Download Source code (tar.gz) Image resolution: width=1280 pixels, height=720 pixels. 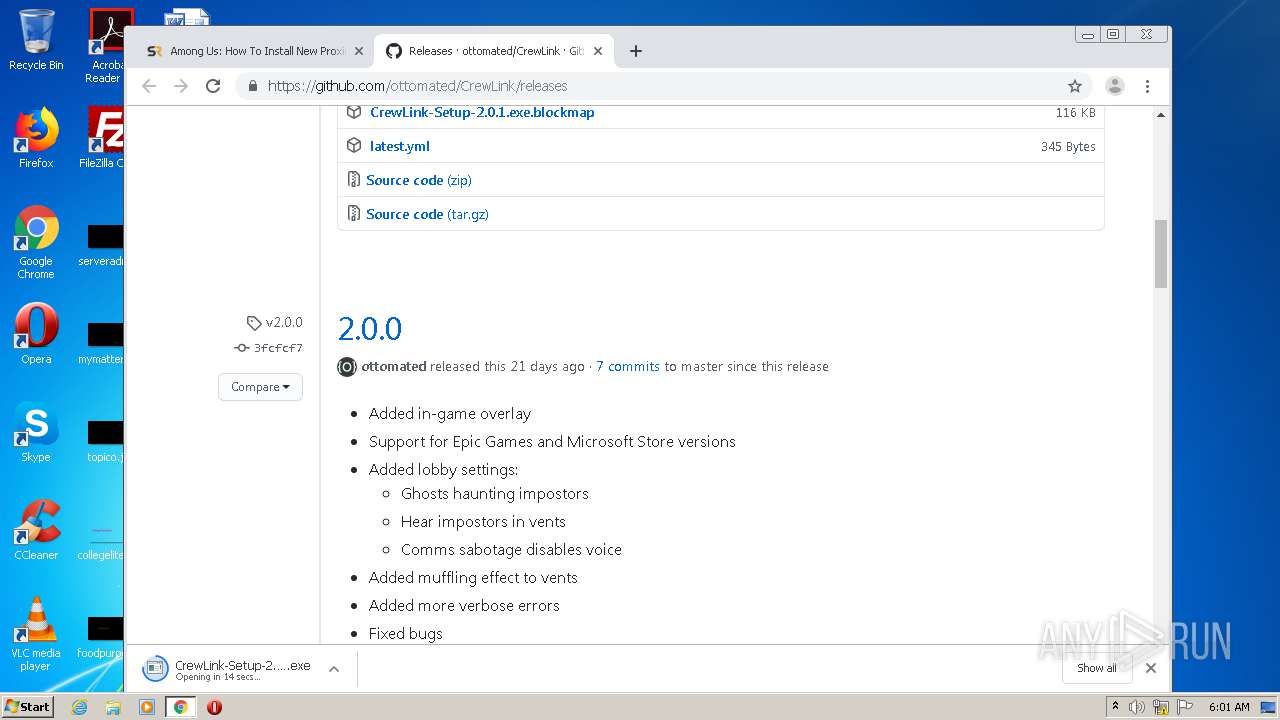click(x=427, y=214)
